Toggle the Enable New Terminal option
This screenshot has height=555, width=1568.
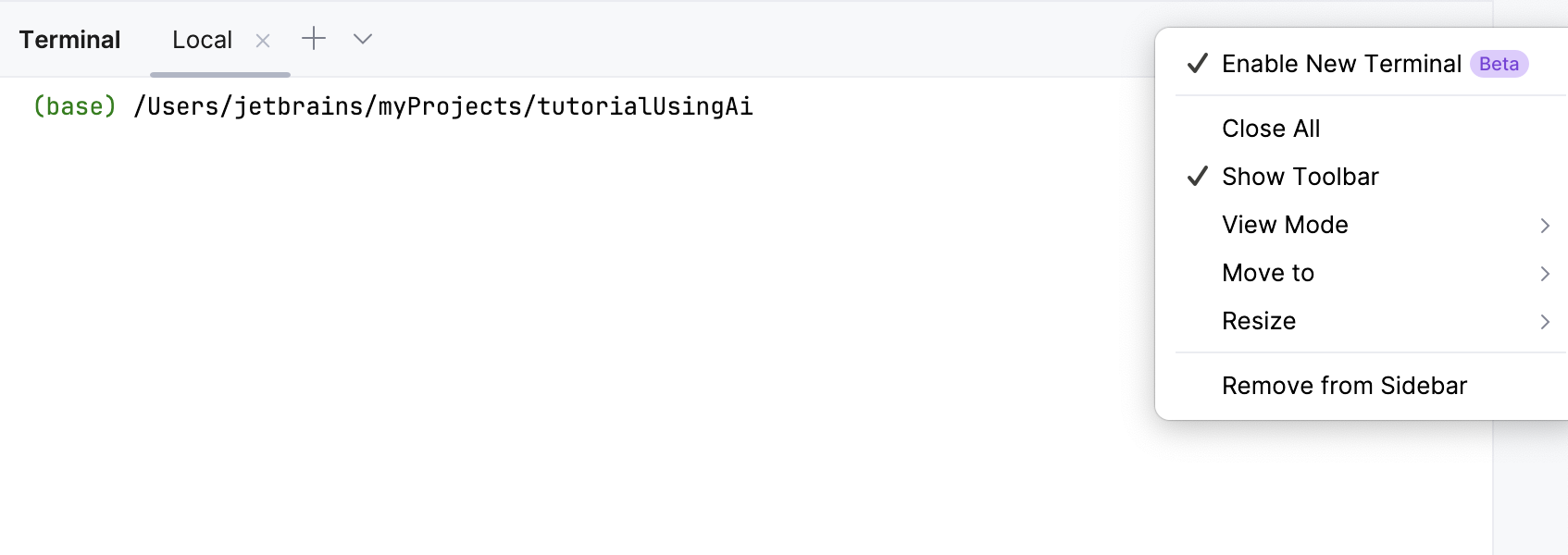[x=1341, y=64]
